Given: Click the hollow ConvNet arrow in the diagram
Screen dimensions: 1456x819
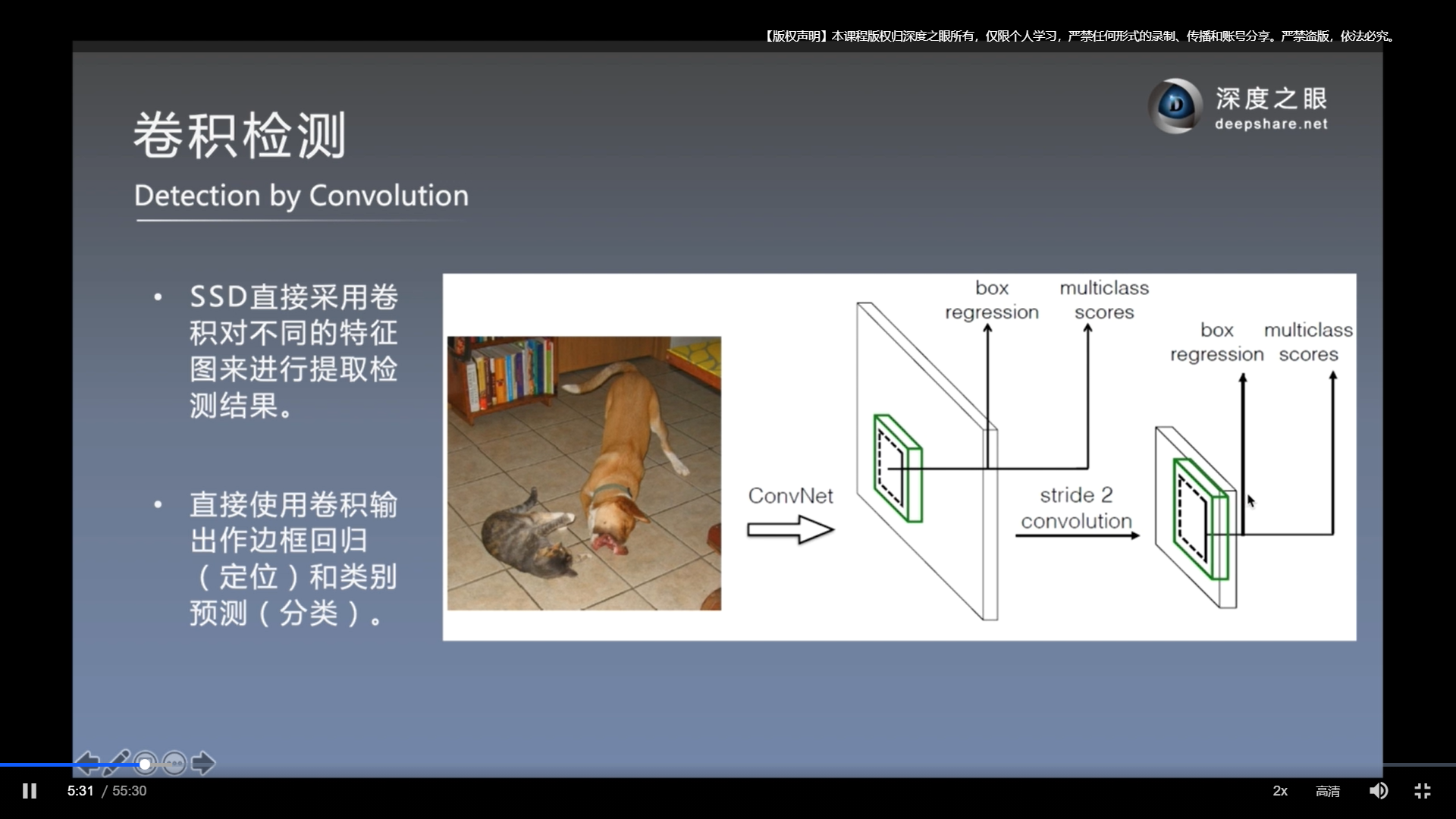Looking at the screenshot, I should click(x=790, y=529).
